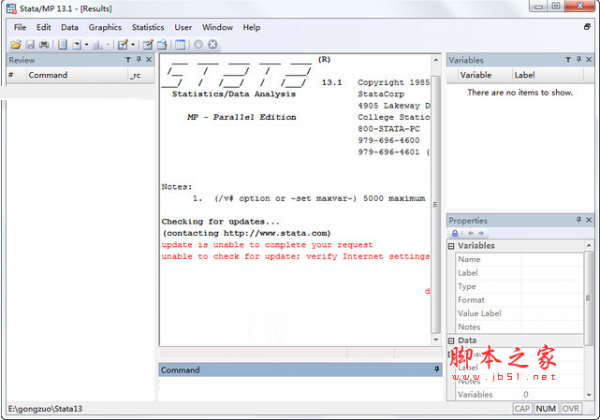Click inside the Command input area
The height and width of the screenshot is (420, 600).
[300, 388]
